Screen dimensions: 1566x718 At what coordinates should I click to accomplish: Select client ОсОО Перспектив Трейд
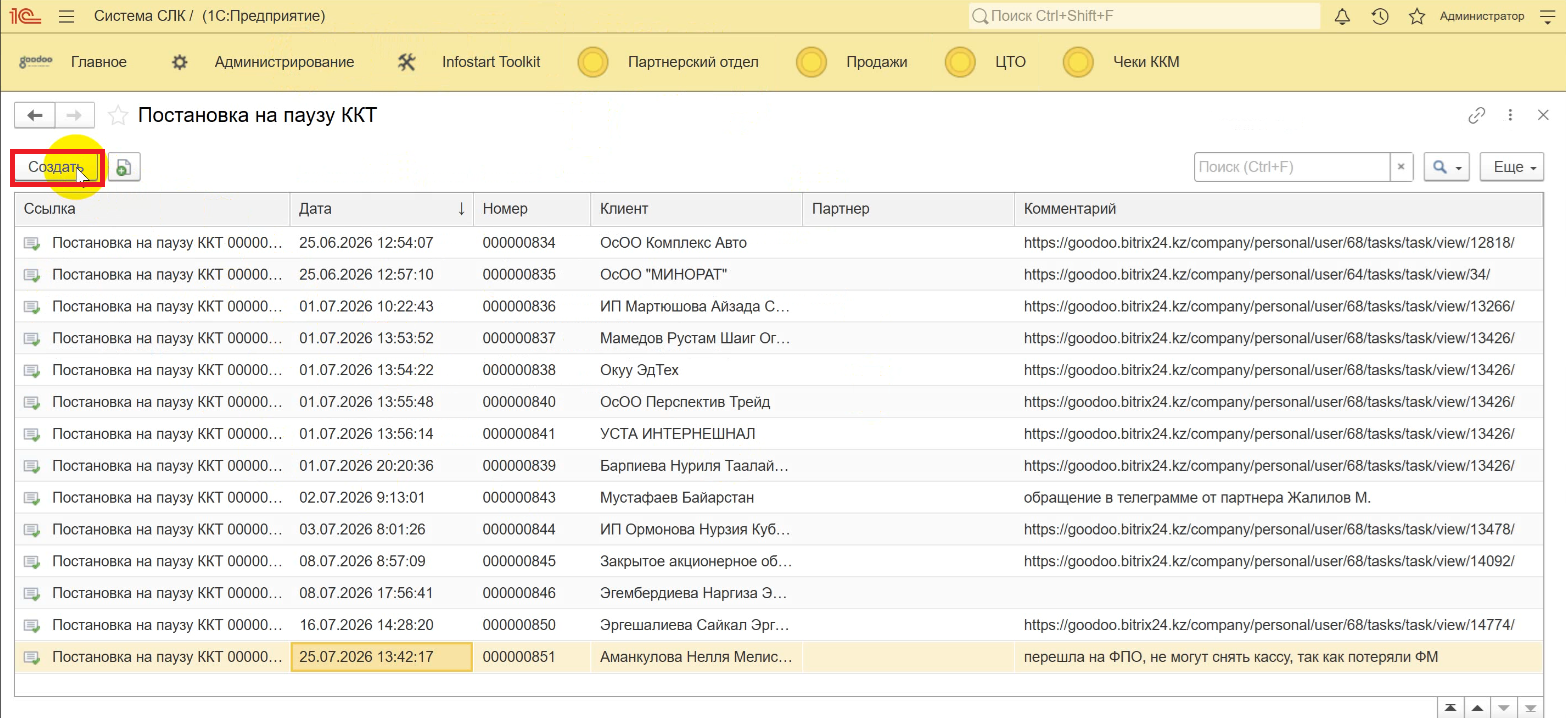coord(685,402)
